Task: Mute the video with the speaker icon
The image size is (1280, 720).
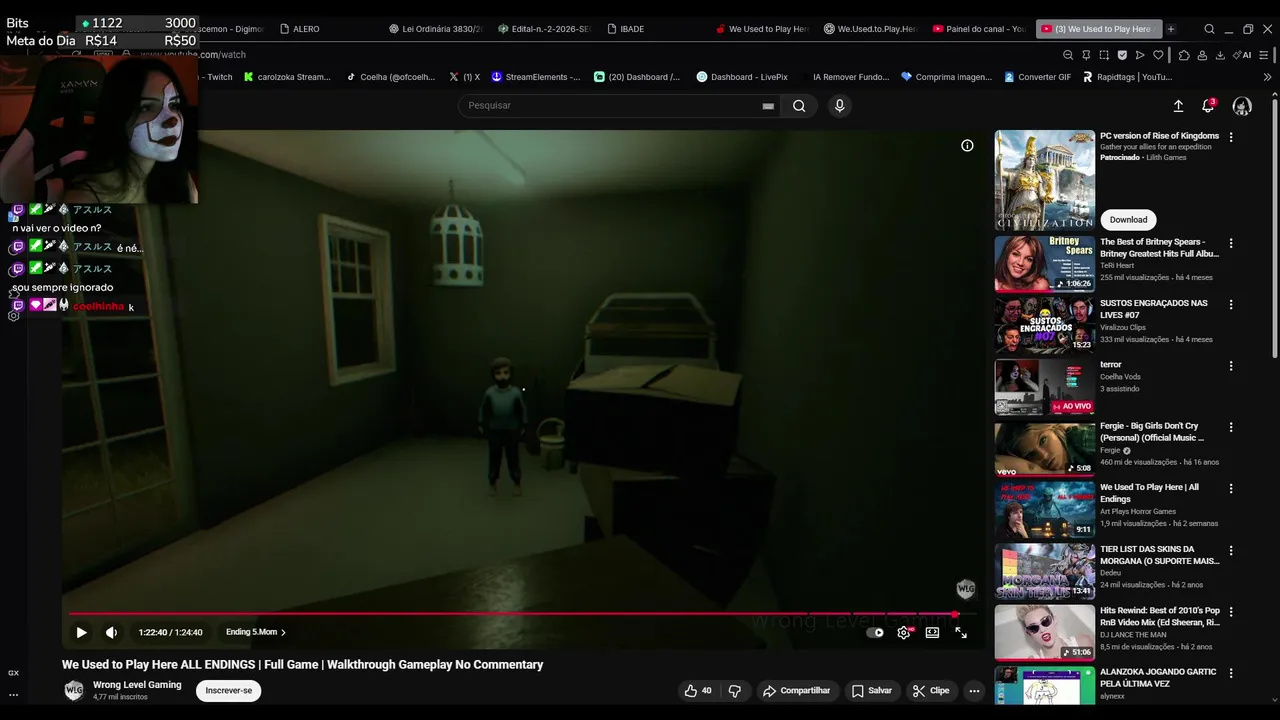Action: tap(111, 632)
